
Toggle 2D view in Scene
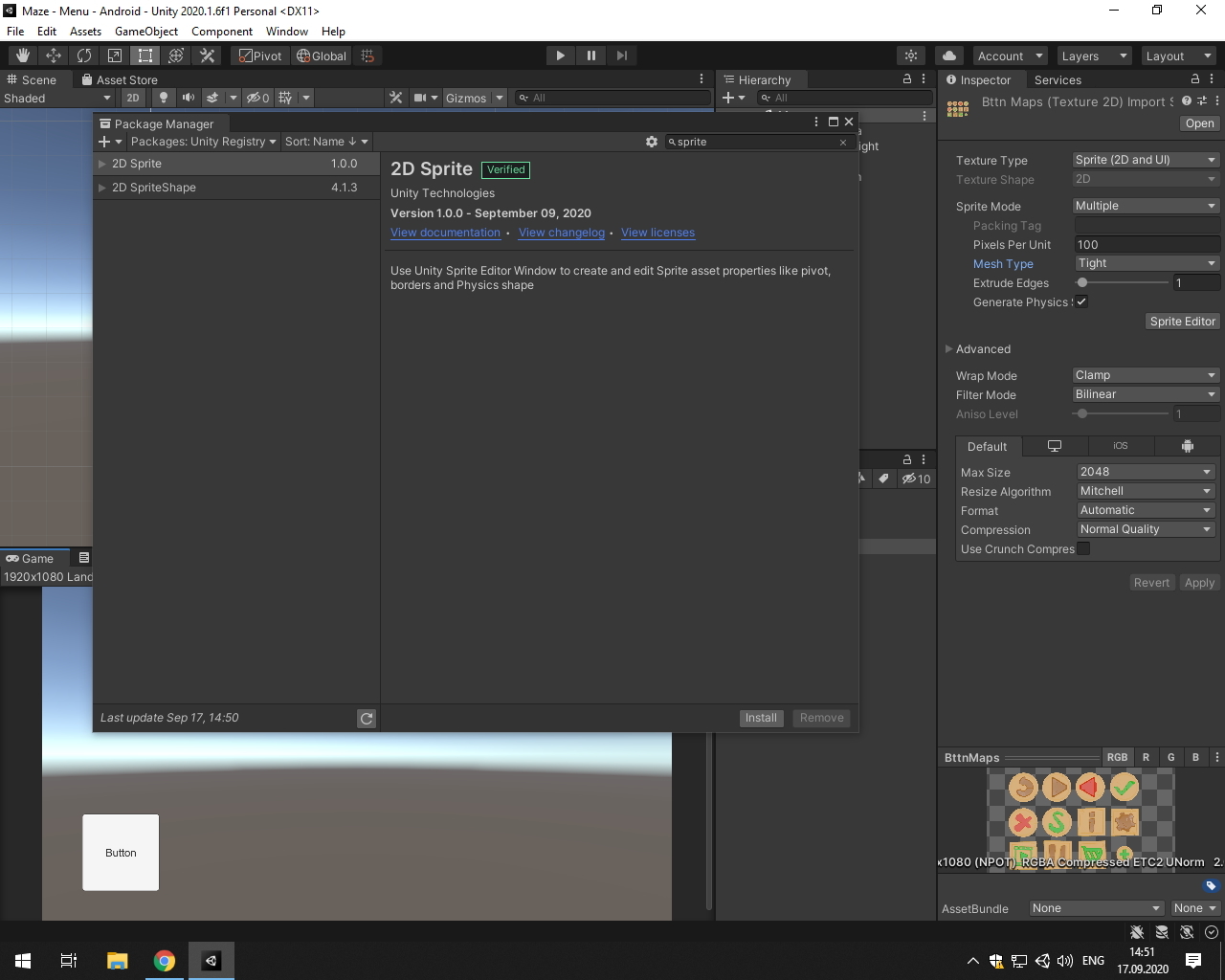click(x=133, y=98)
